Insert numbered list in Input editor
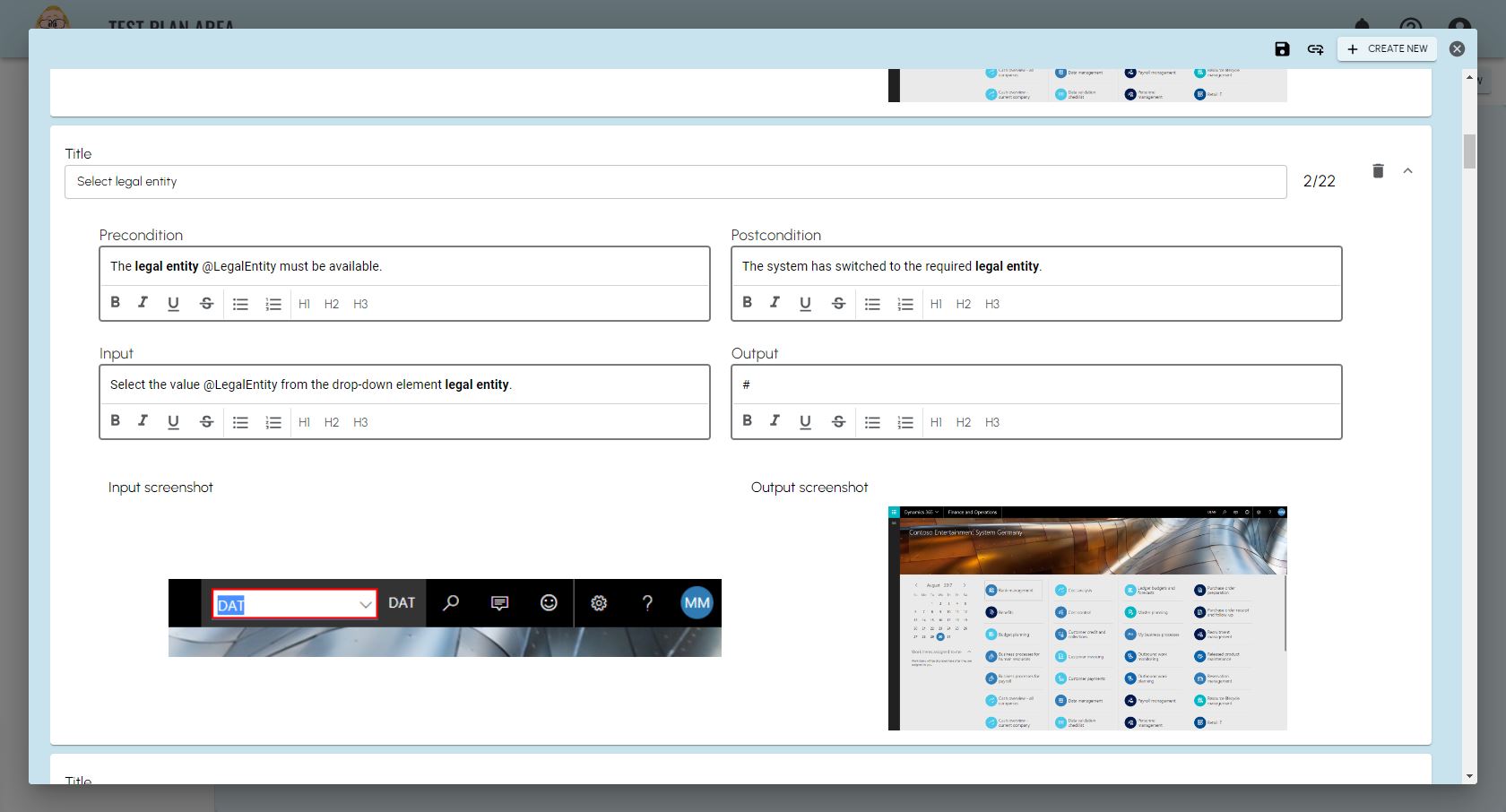Image resolution: width=1506 pixels, height=812 pixels. (273, 422)
